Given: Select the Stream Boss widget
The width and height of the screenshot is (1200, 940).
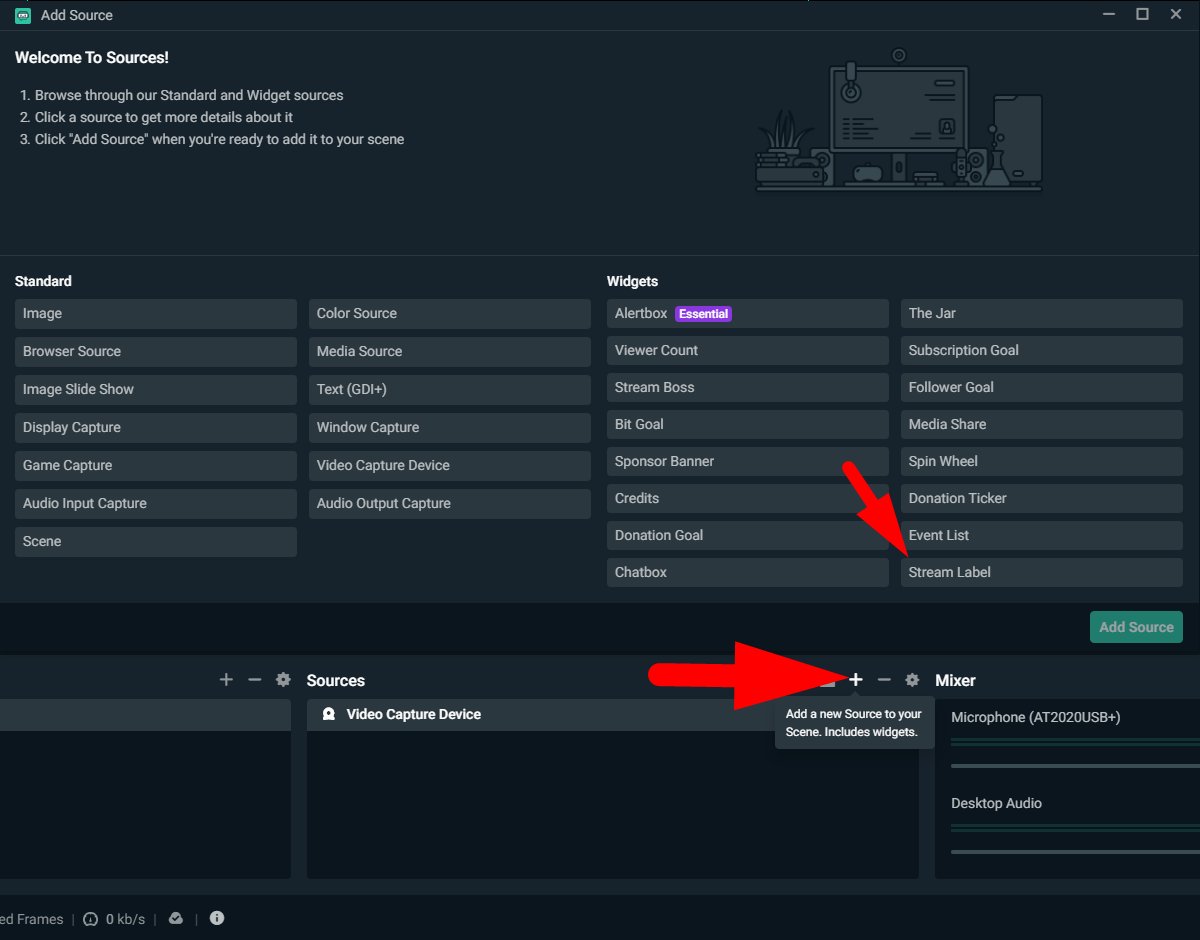Looking at the screenshot, I should [x=748, y=387].
